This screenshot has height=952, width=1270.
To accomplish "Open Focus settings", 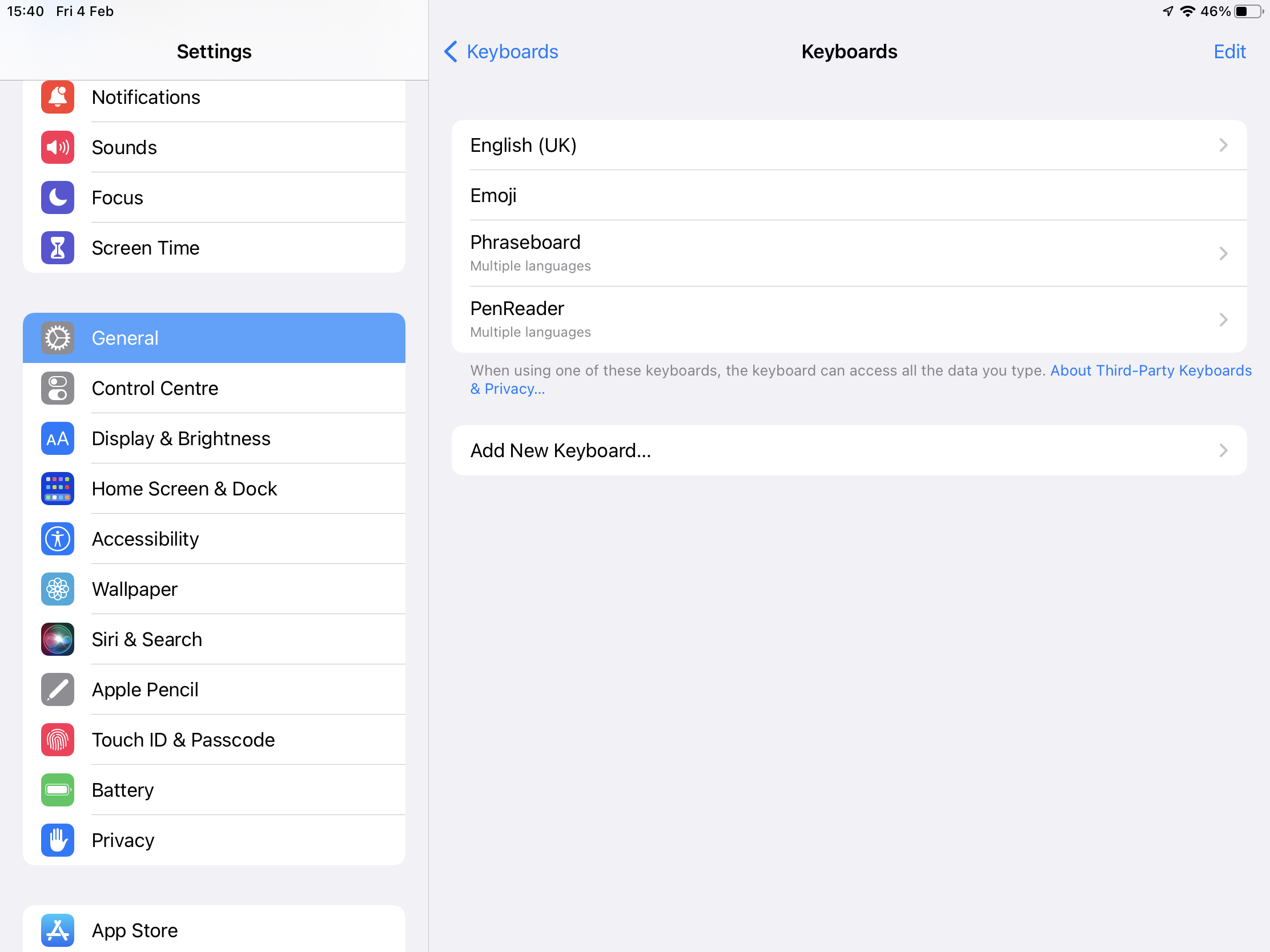I will tap(214, 197).
